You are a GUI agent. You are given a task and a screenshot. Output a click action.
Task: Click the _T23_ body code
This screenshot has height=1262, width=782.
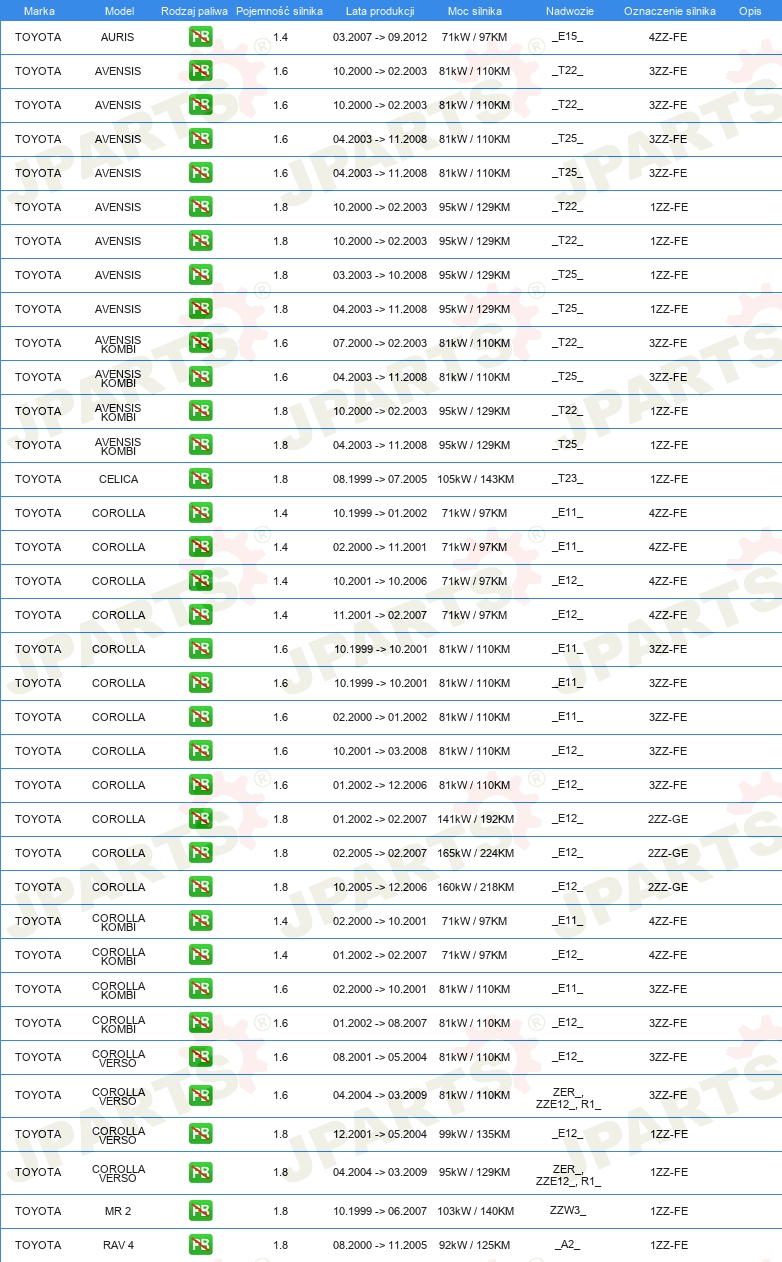pos(568,479)
